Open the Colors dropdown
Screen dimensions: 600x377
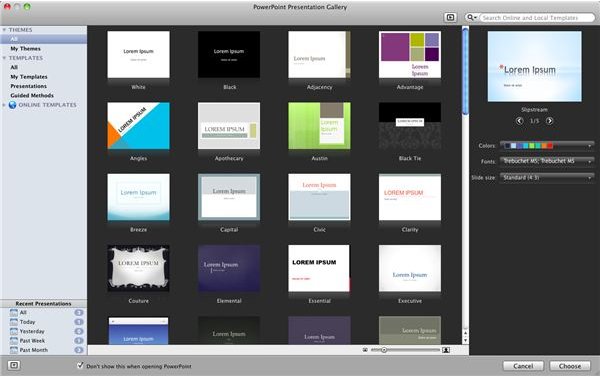(x=547, y=145)
